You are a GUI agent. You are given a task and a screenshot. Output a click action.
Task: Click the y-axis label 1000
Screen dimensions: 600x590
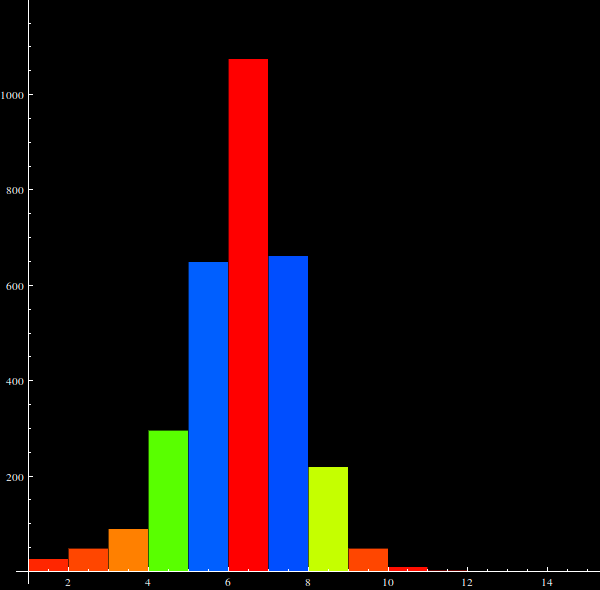(14, 95)
